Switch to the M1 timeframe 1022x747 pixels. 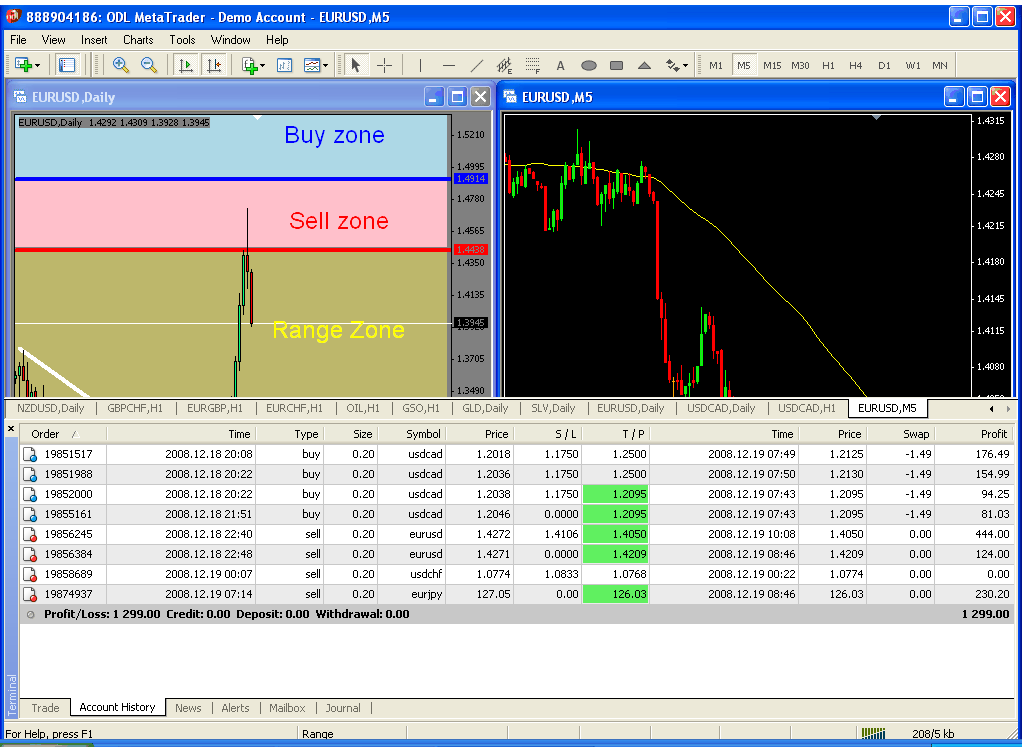tap(716, 65)
